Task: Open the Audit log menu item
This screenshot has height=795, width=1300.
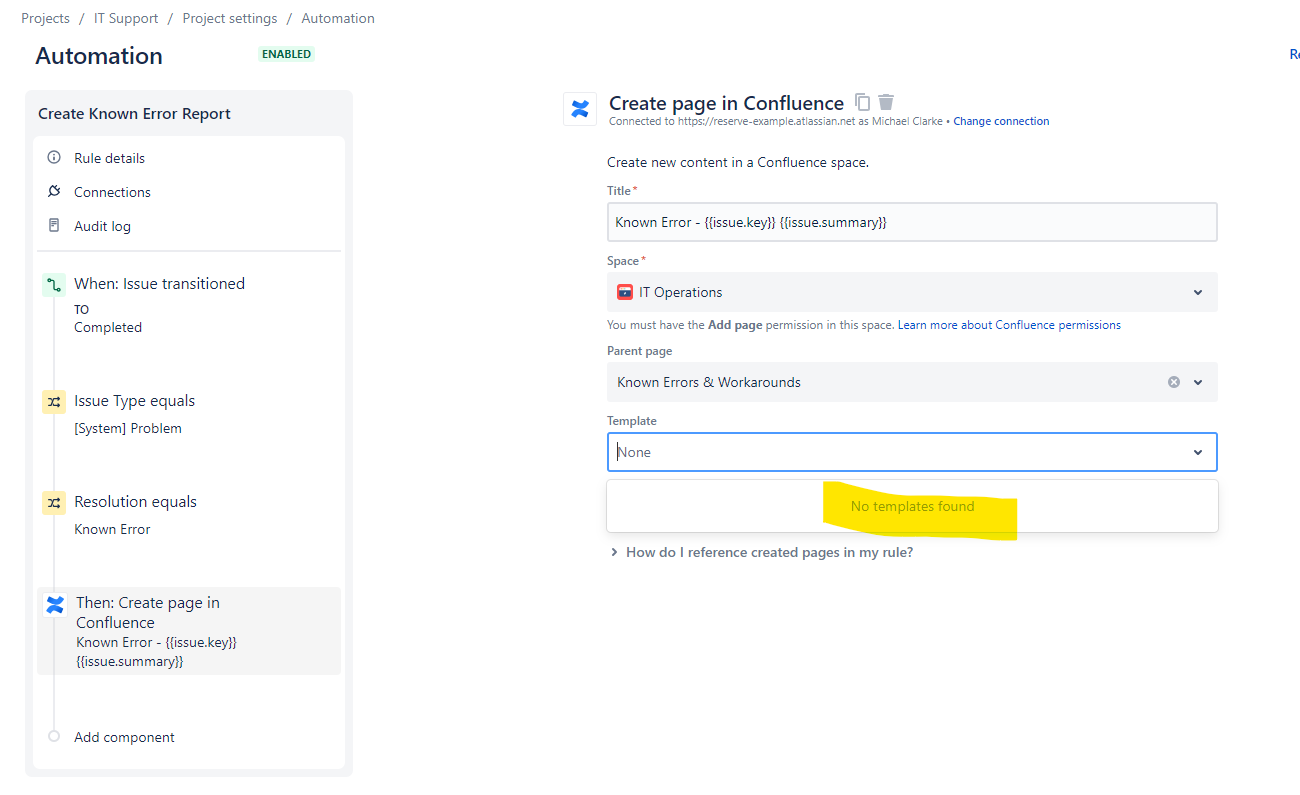Action: pyautogui.click(x=102, y=226)
